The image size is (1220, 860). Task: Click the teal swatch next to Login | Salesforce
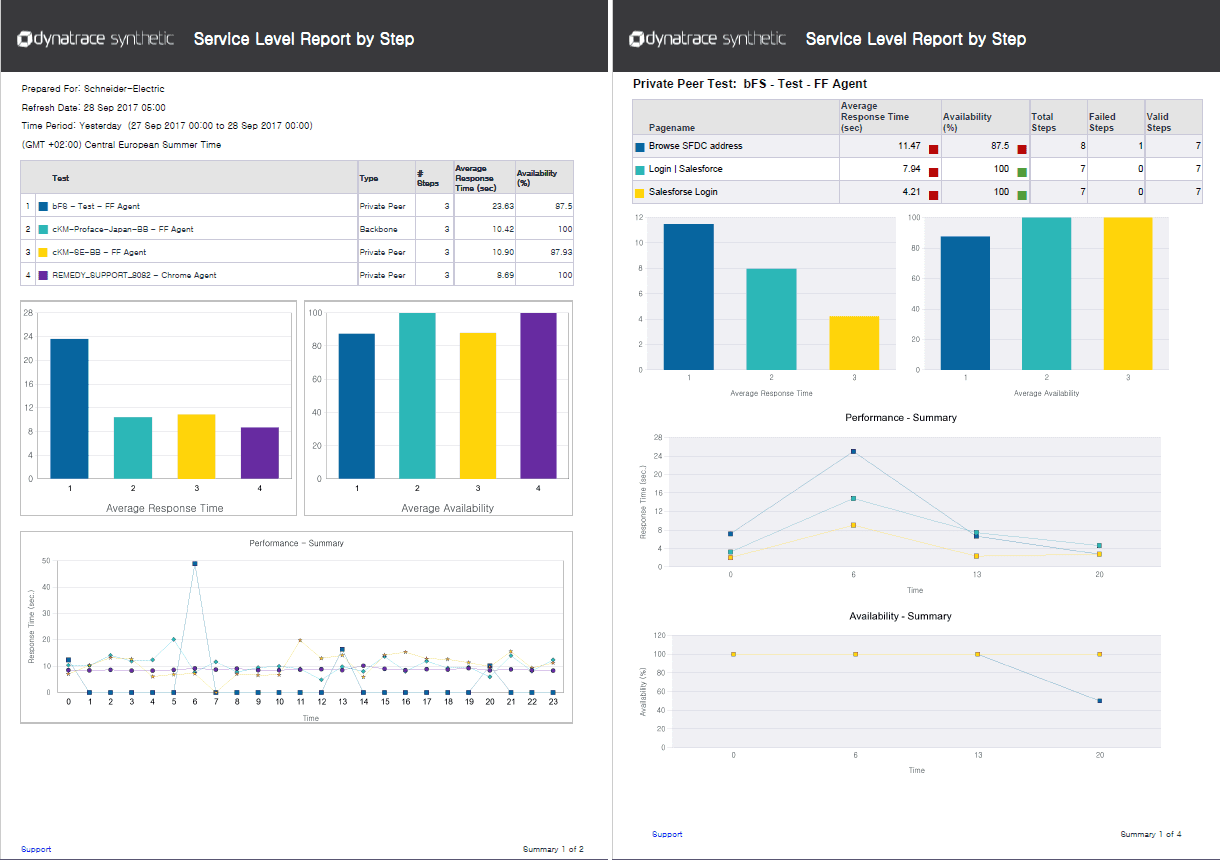tap(640, 169)
